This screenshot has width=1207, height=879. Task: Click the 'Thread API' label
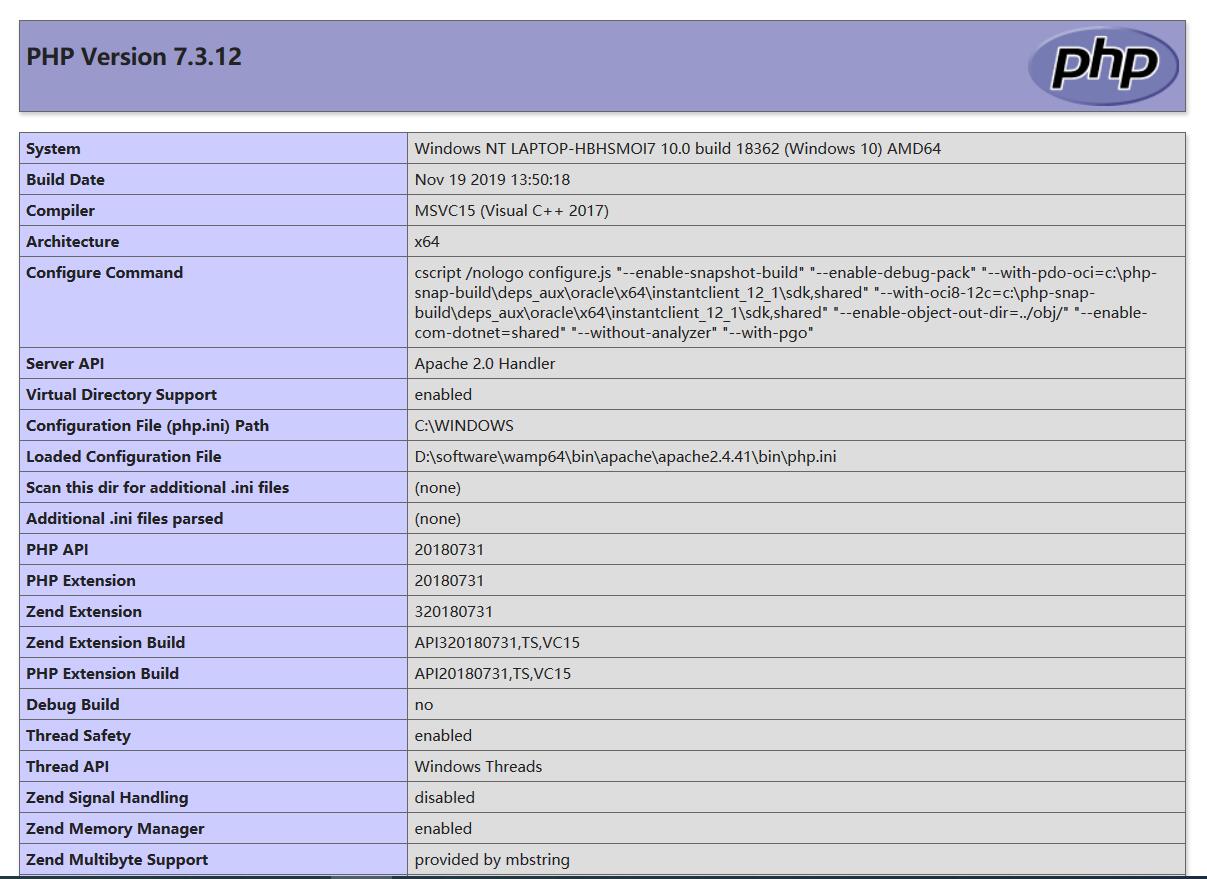pos(68,767)
